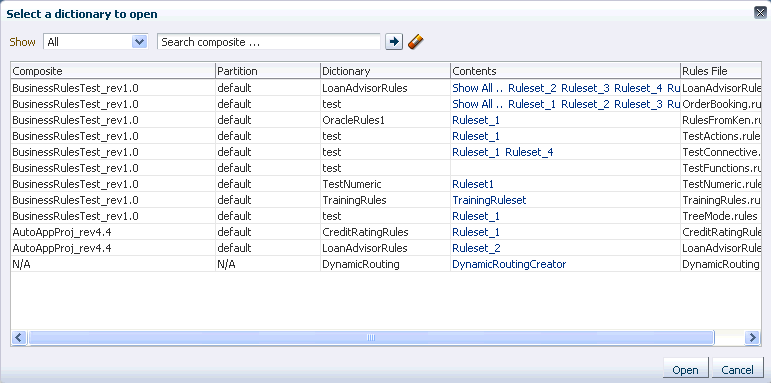Click Ruleset_1 link in TestActions row

pos(476,136)
